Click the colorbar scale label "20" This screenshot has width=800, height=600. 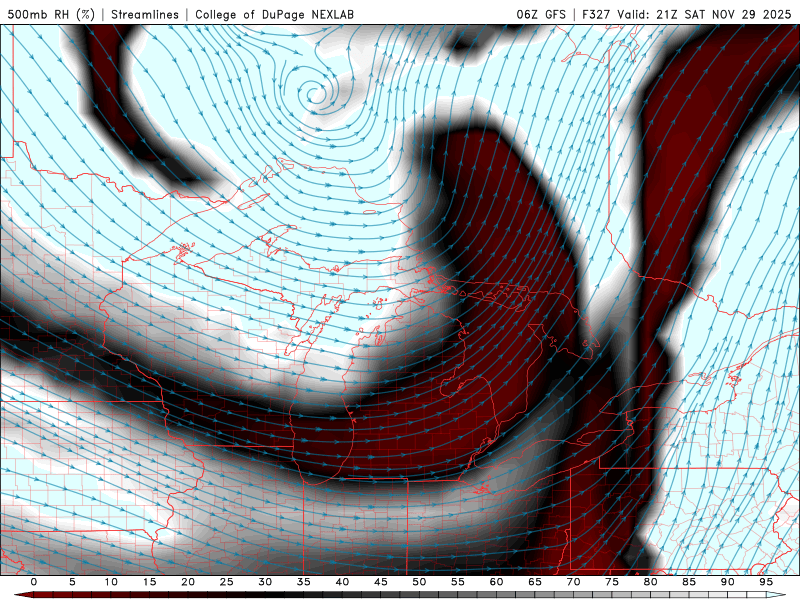[188, 582]
